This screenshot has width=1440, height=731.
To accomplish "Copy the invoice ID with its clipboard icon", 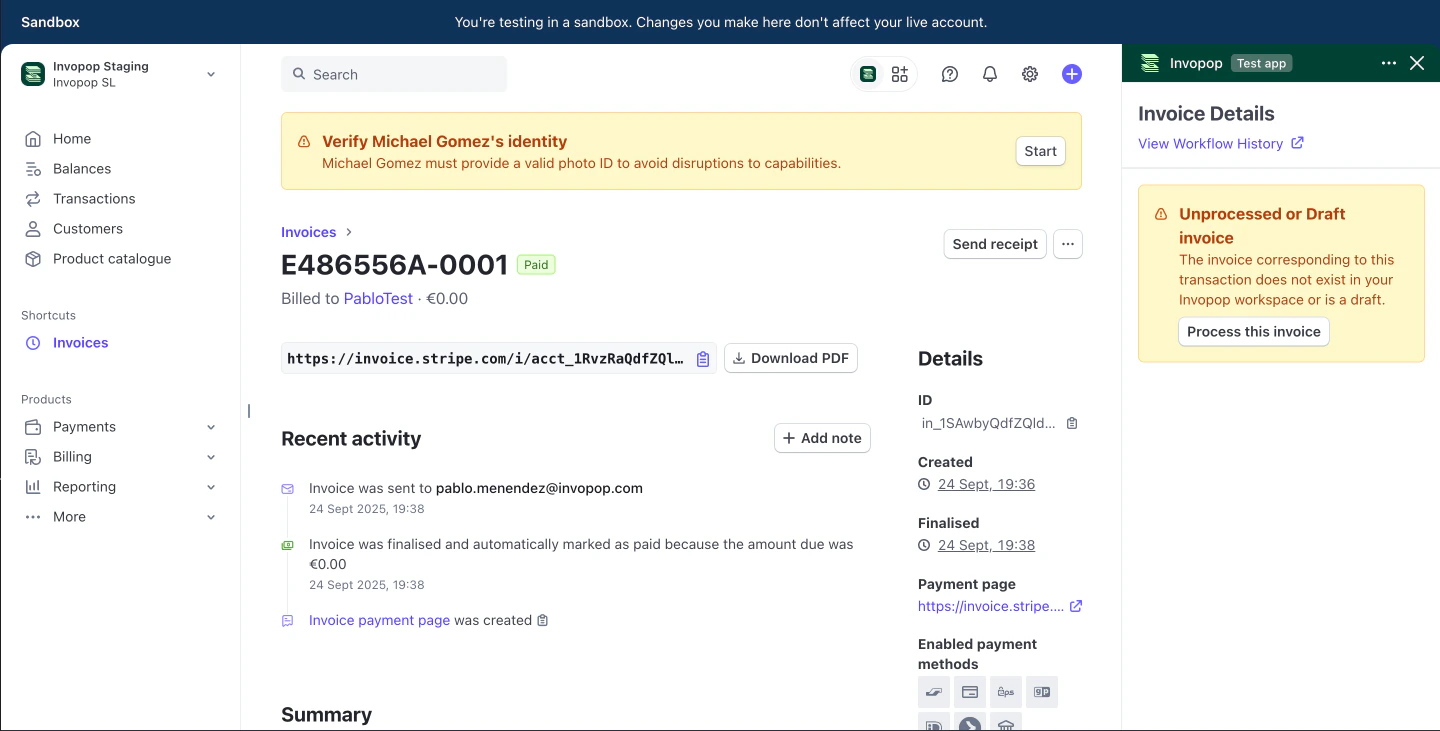I will (x=1071, y=422).
